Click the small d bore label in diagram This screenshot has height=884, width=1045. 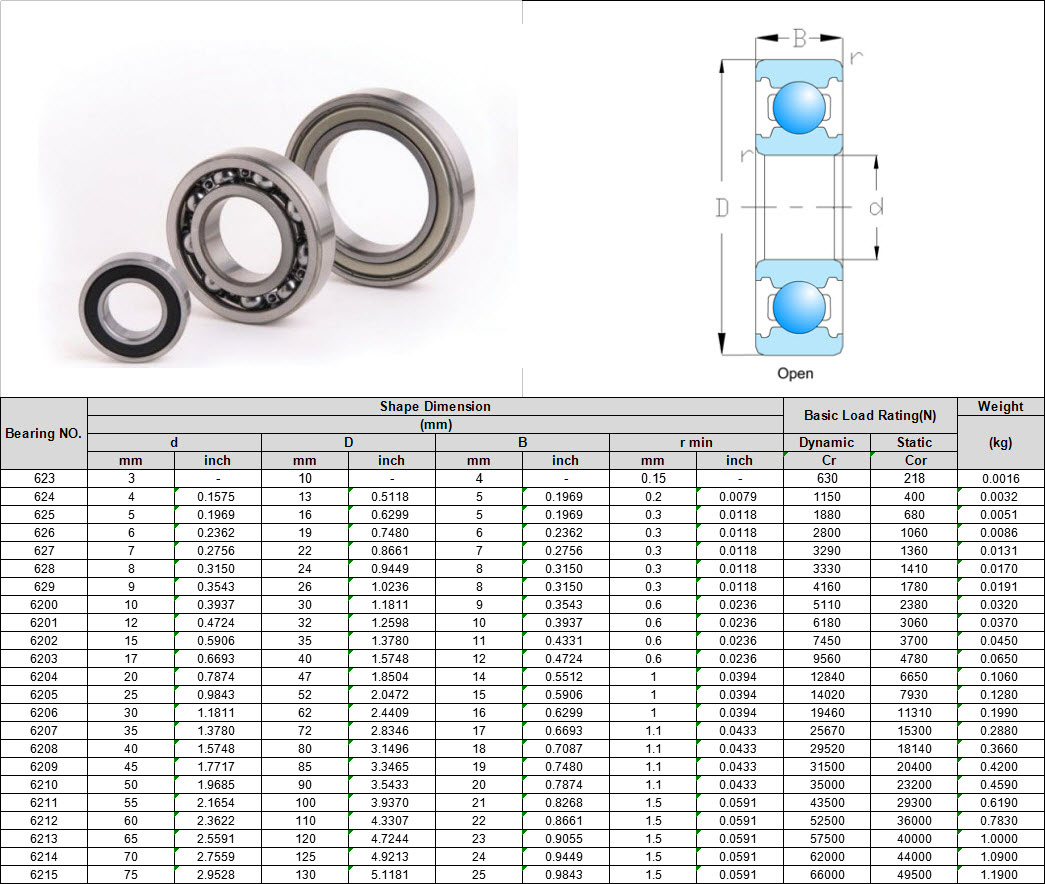click(x=875, y=207)
